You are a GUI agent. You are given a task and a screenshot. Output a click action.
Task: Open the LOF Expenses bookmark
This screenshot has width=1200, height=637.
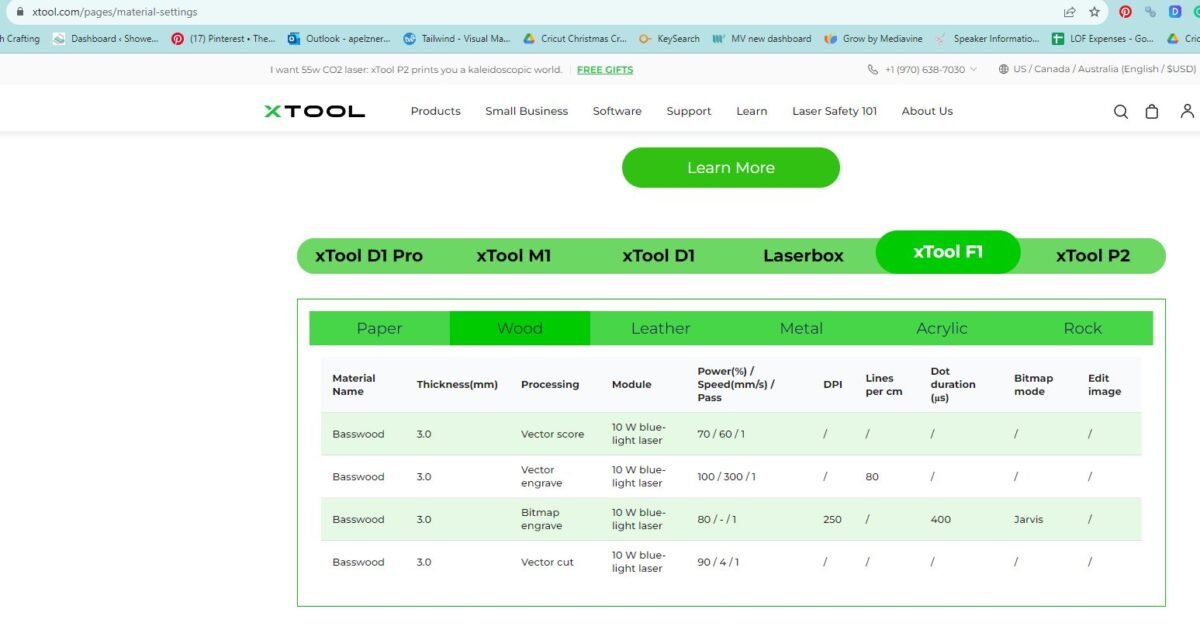point(1103,39)
